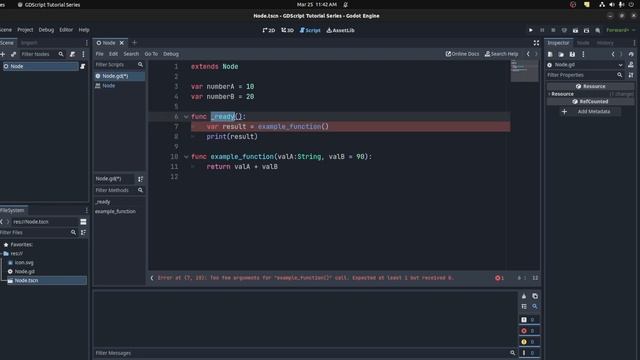The image size is (640, 360).
Task: Select Node.gd(*) in the script list
Action: (119, 76)
